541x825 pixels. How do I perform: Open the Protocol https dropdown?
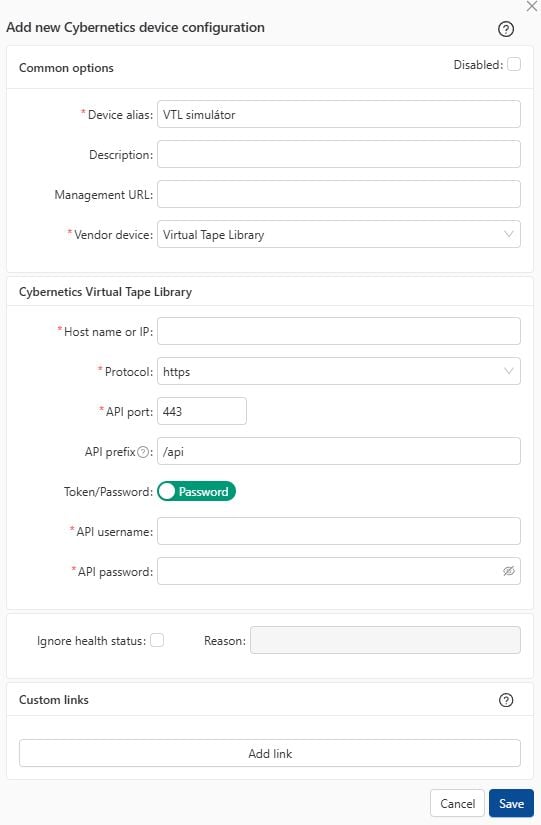tap(339, 371)
